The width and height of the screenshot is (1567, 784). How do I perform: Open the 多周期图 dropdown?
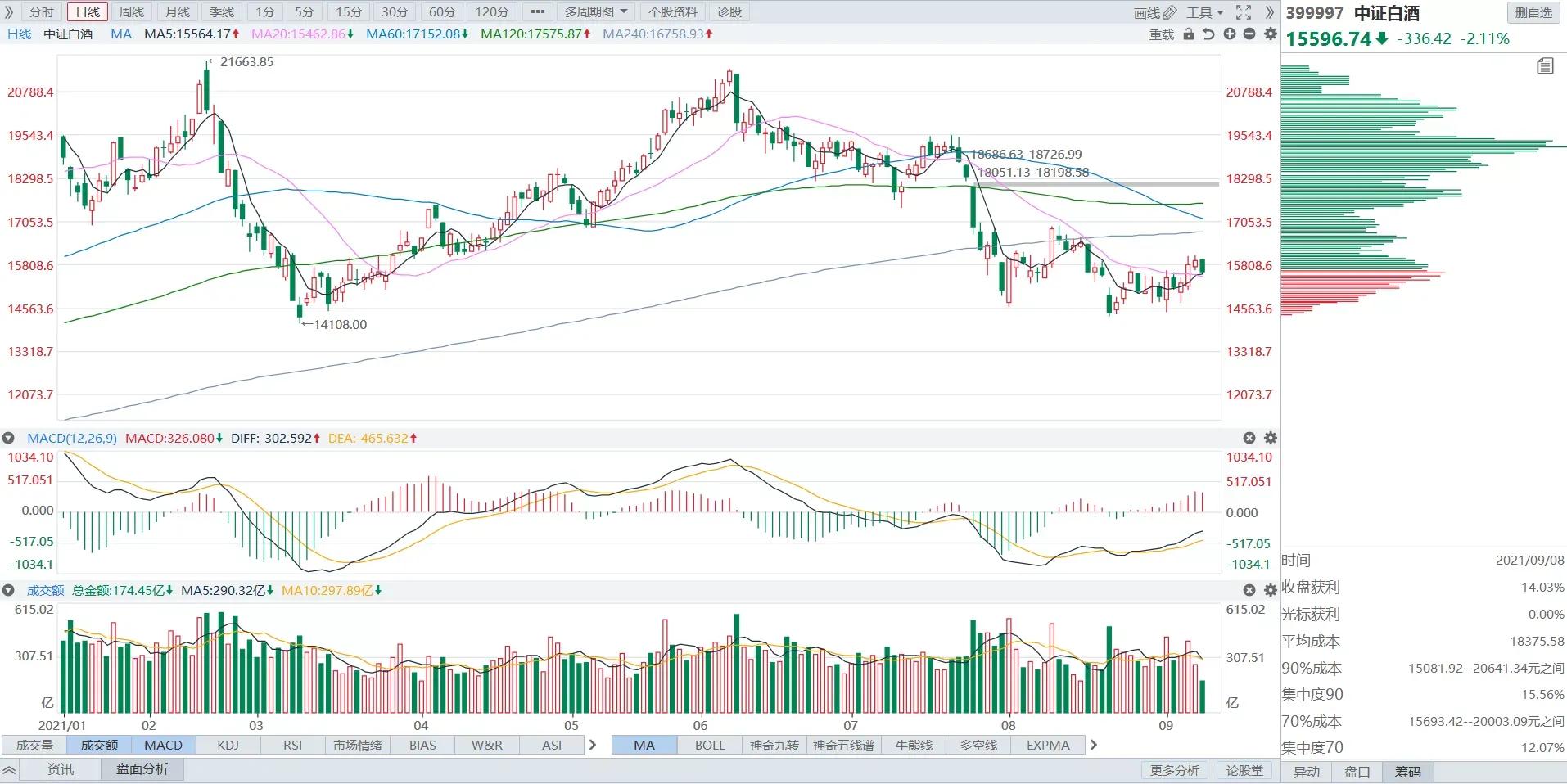point(597,12)
